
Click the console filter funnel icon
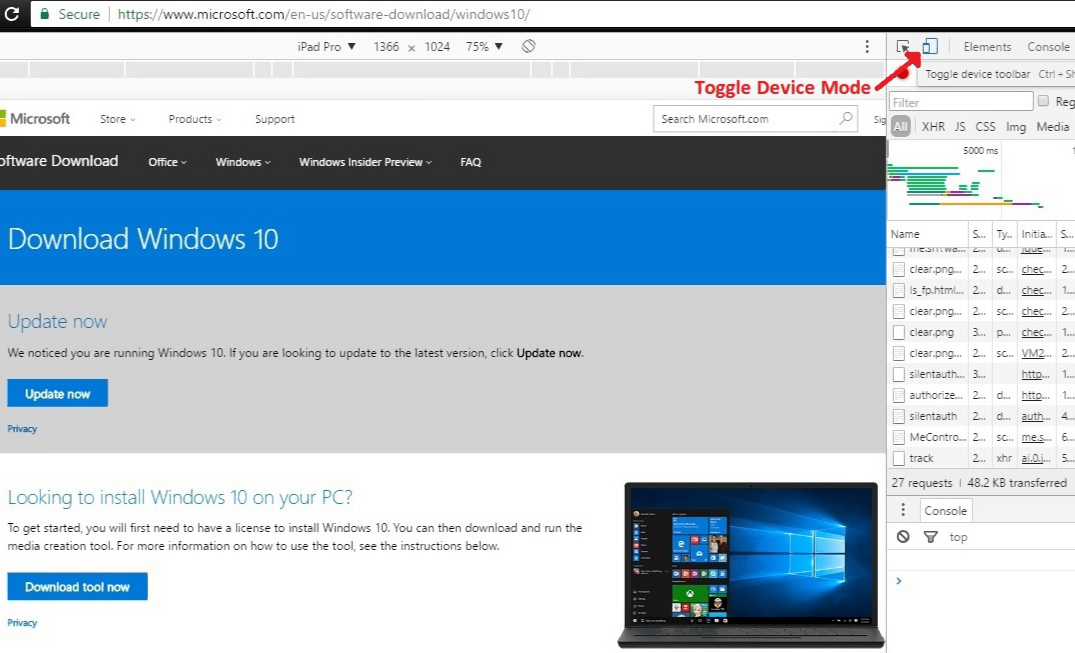(930, 537)
